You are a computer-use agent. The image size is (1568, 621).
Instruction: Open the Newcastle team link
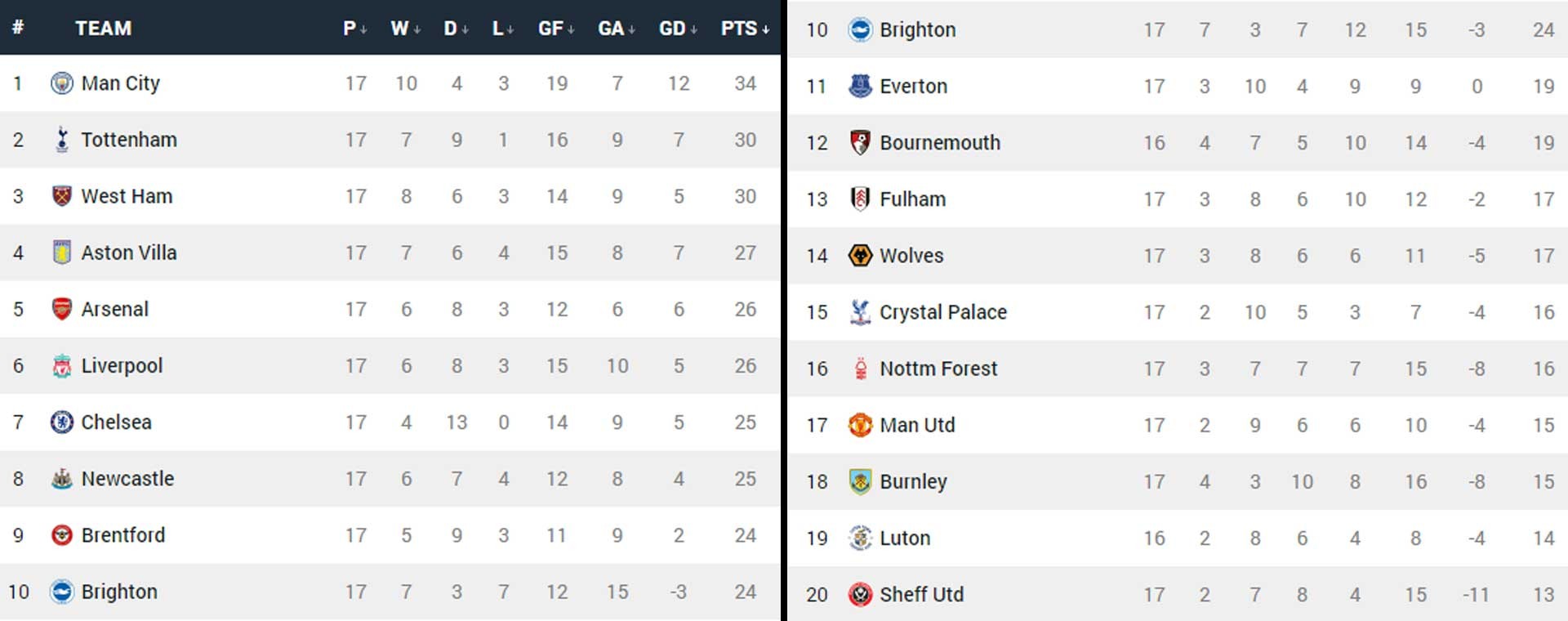tap(127, 478)
